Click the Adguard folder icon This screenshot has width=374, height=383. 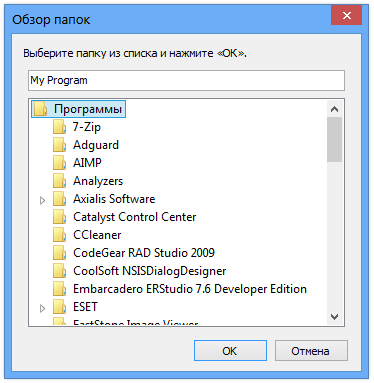tap(59, 145)
